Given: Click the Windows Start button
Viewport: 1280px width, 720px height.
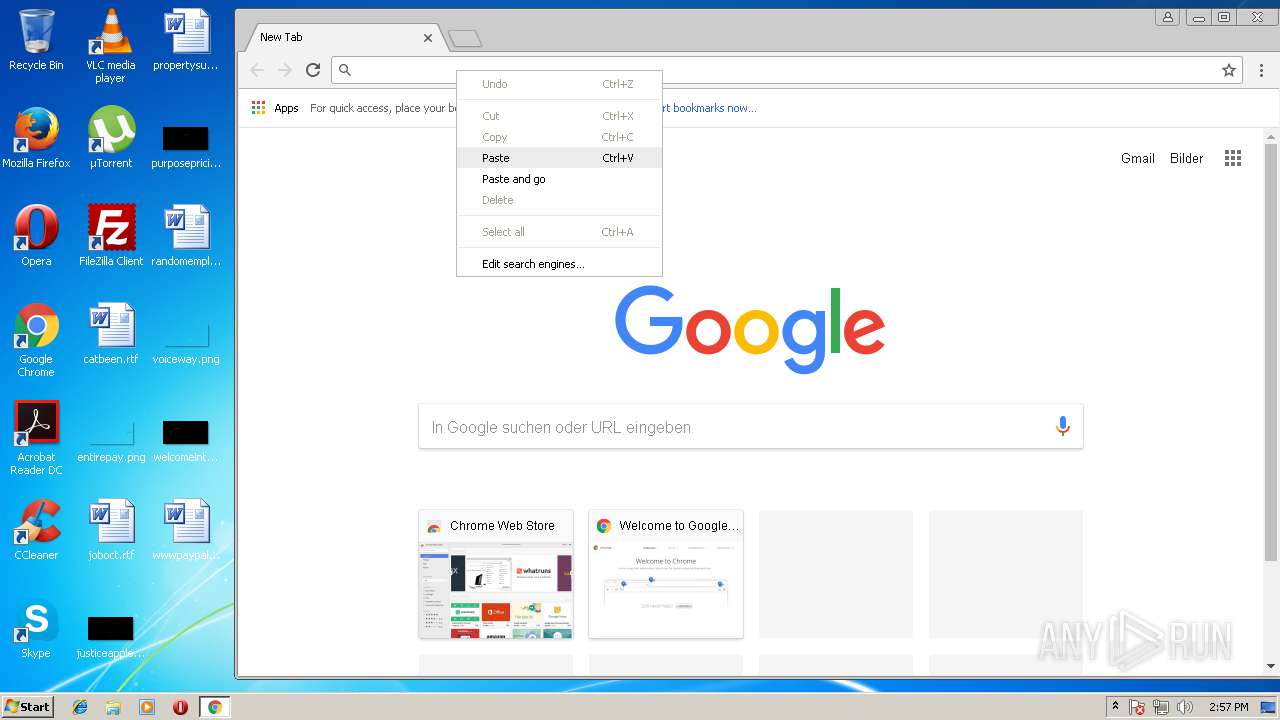Looking at the screenshot, I should pyautogui.click(x=27, y=706).
